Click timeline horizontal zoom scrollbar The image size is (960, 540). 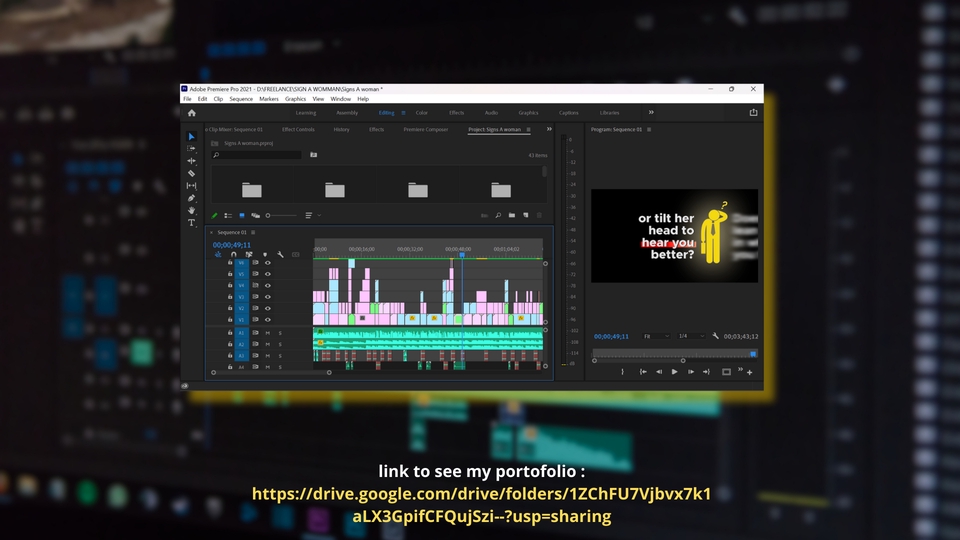point(271,372)
